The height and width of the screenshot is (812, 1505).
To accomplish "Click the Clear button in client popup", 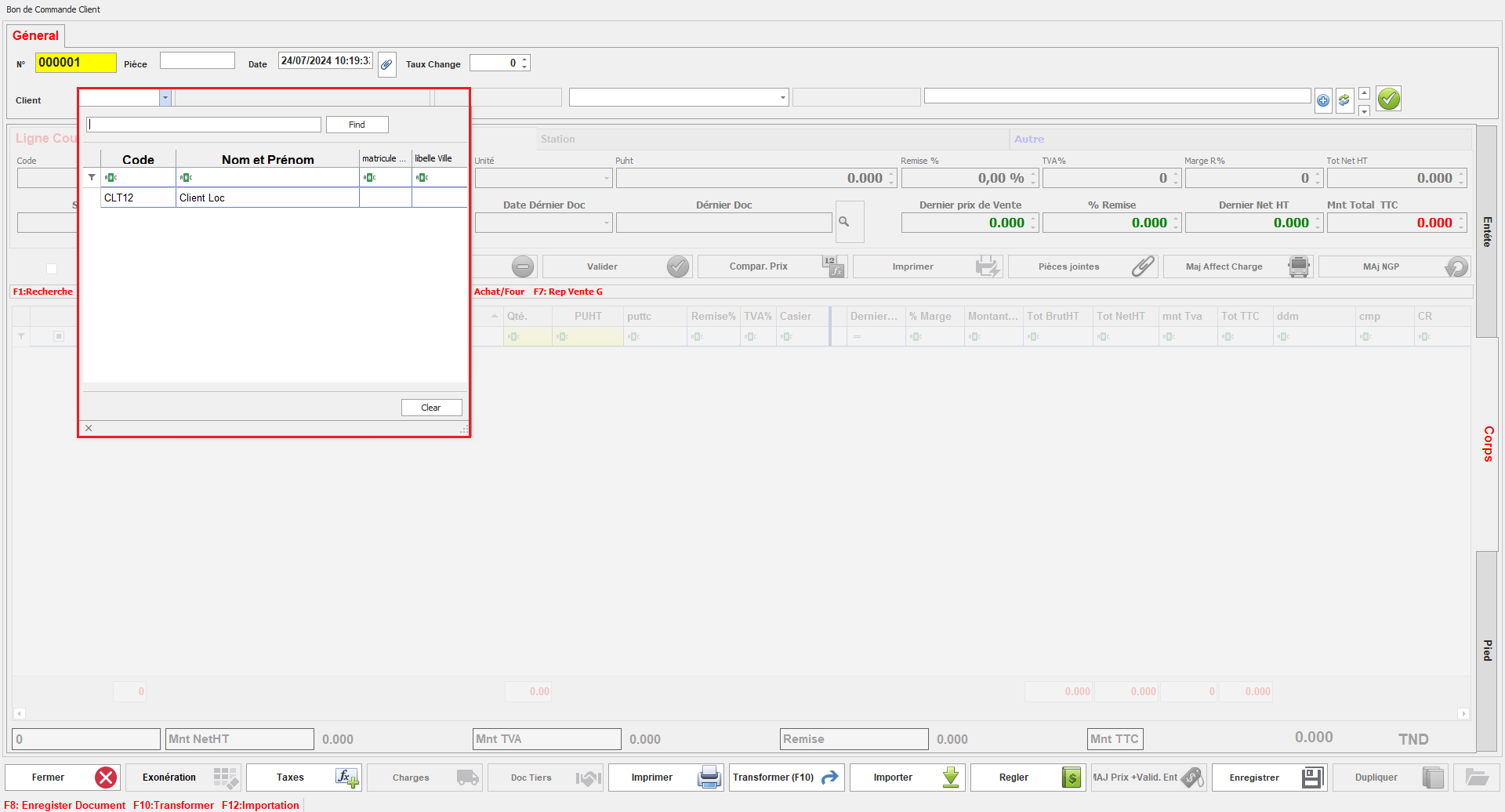I will 431,408.
